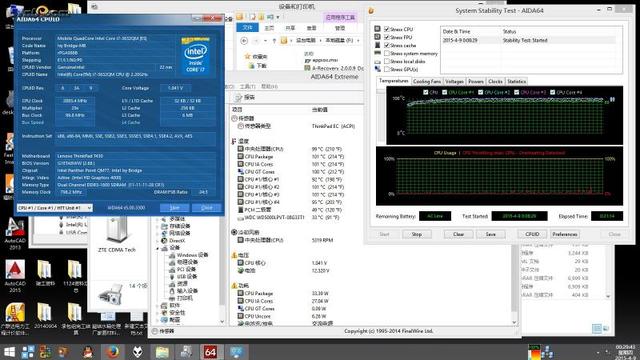
Task: Switch to the Cooling Fans tab
Action: point(427,81)
